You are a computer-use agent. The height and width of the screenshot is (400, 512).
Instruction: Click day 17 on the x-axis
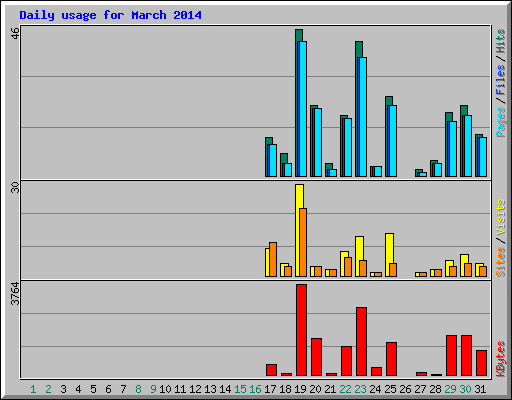coord(270,389)
